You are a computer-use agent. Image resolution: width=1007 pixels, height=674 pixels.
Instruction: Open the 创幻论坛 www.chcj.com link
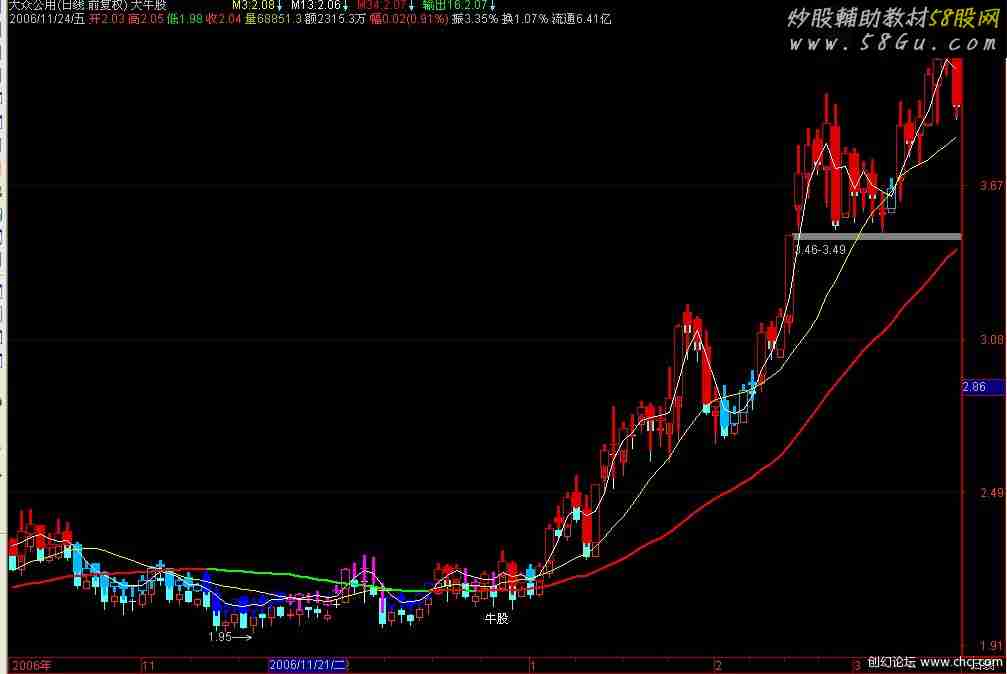point(934,662)
